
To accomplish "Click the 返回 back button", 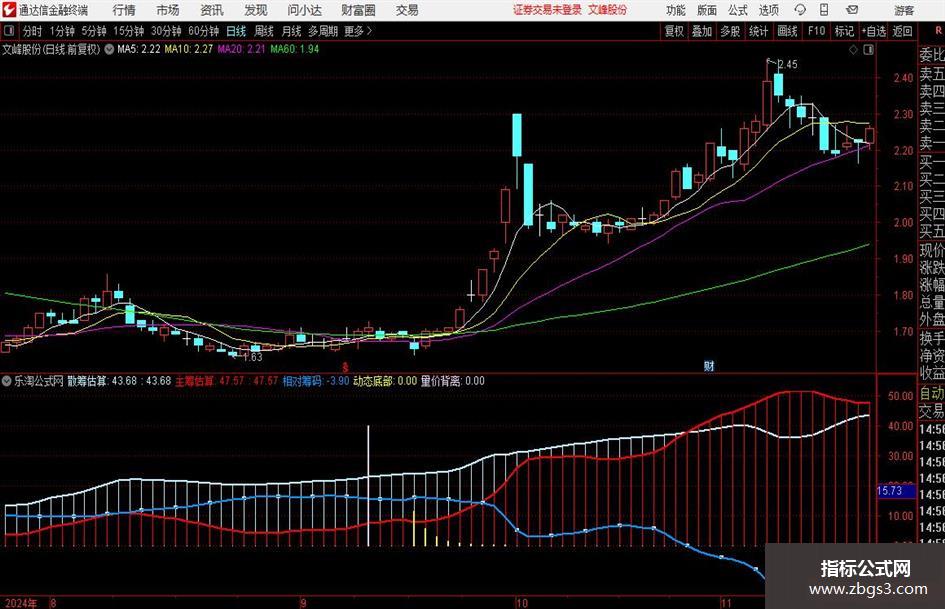I will pos(903,31).
